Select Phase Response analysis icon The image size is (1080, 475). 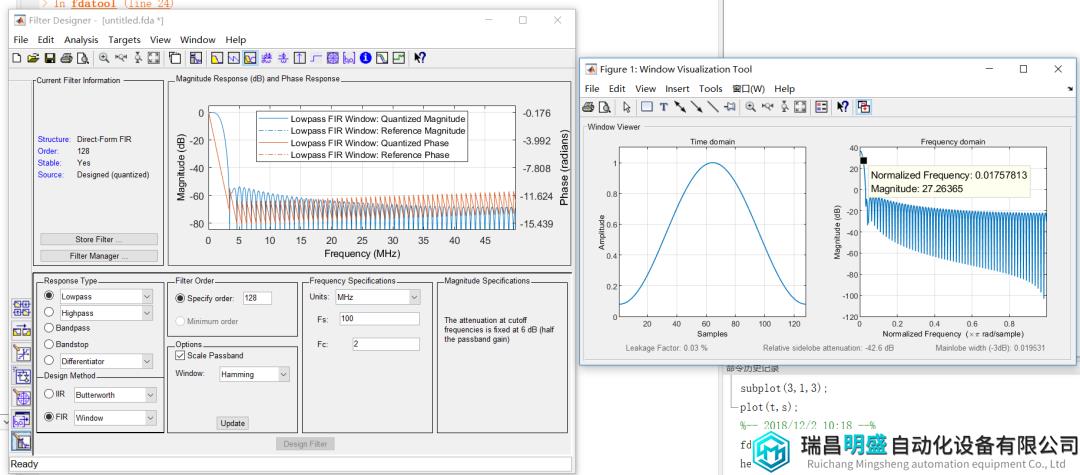(234, 59)
